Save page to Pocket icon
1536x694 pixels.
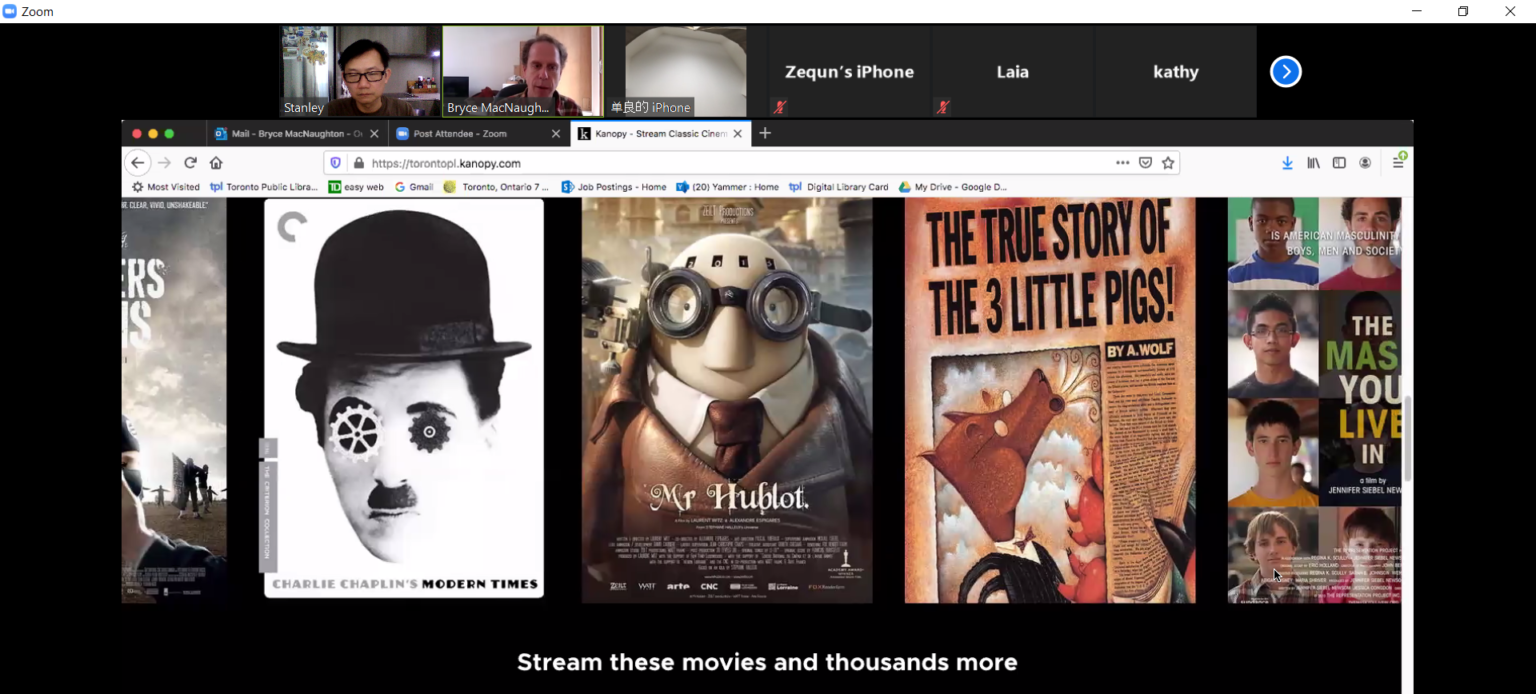pos(1146,163)
